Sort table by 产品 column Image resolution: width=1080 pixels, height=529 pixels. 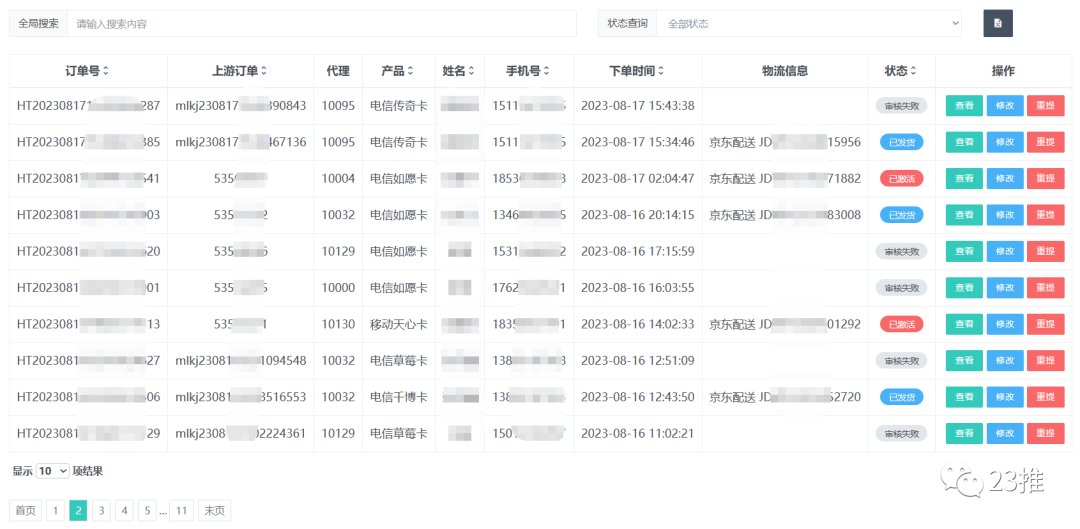[x=398, y=71]
